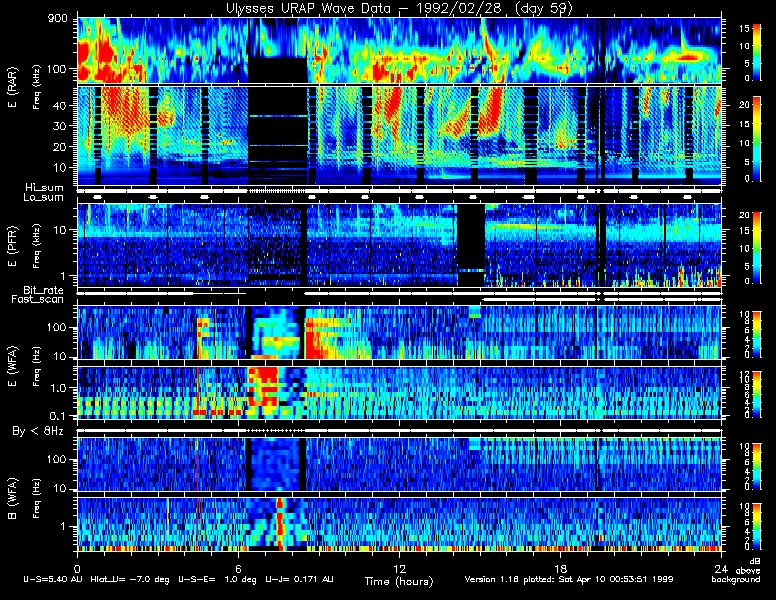Select the "Hi_sum" row label
Screen dimensions: 776x600
pos(45,188)
